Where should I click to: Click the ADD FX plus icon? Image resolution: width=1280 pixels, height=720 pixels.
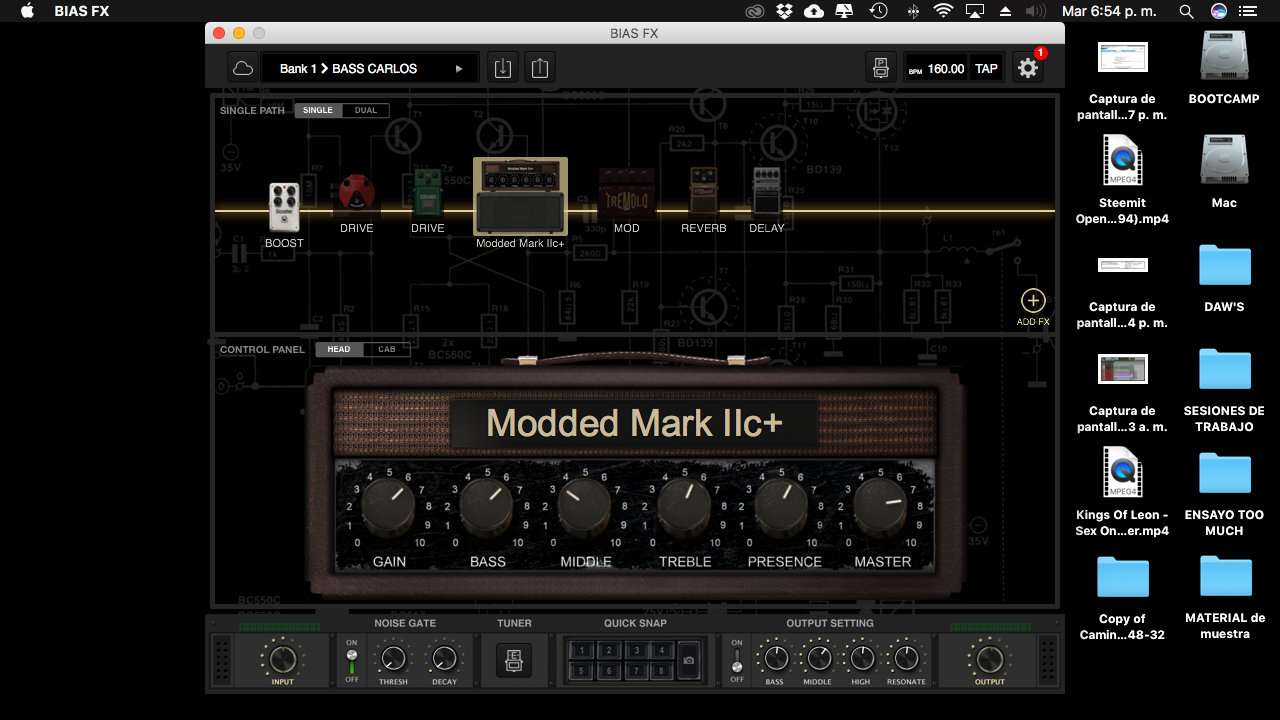pyautogui.click(x=1032, y=301)
